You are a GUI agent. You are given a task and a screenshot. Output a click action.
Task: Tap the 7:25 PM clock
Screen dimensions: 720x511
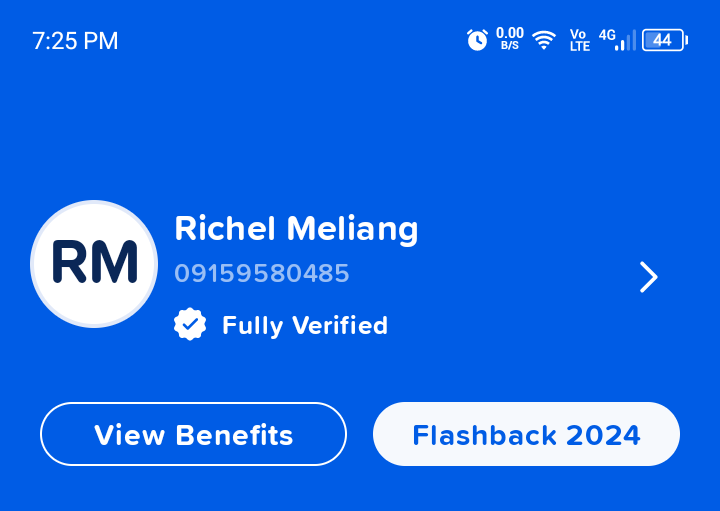pos(75,41)
